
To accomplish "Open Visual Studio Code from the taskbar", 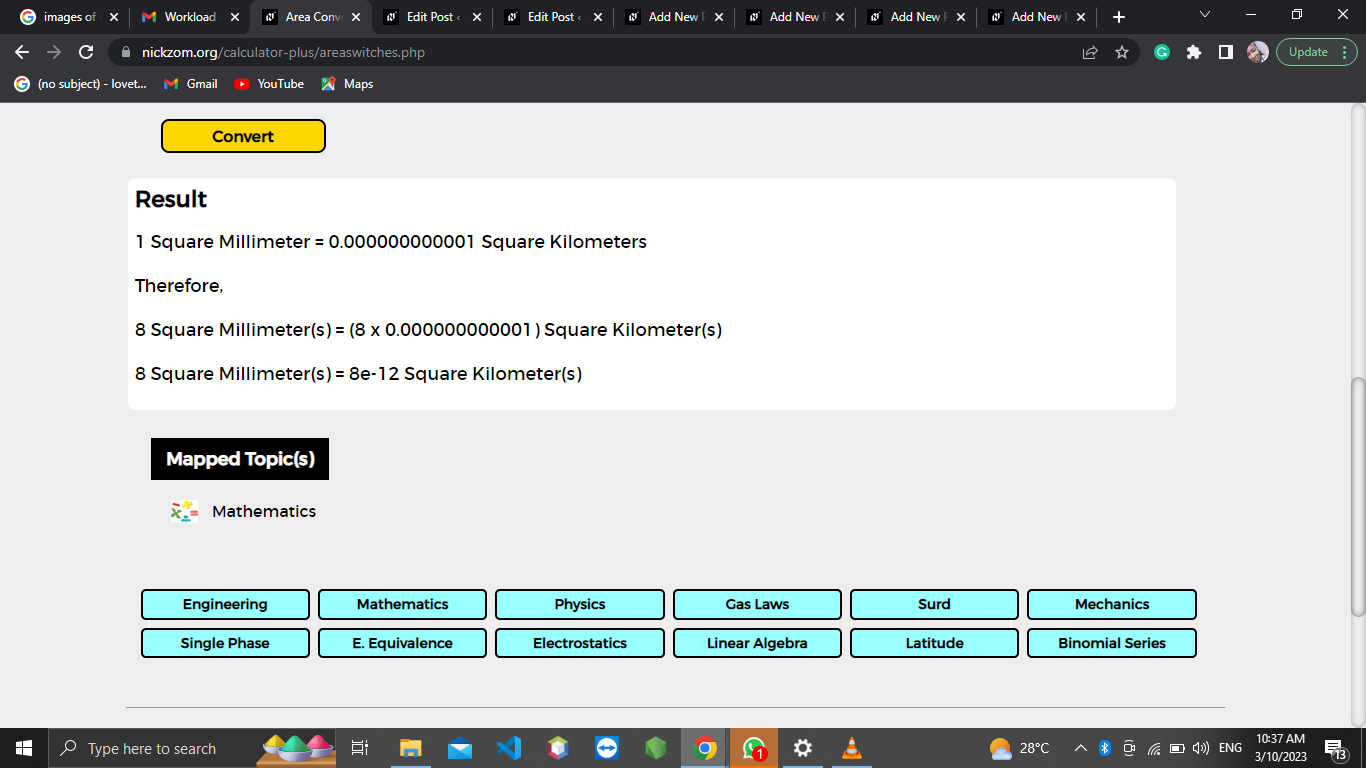I will coord(509,748).
